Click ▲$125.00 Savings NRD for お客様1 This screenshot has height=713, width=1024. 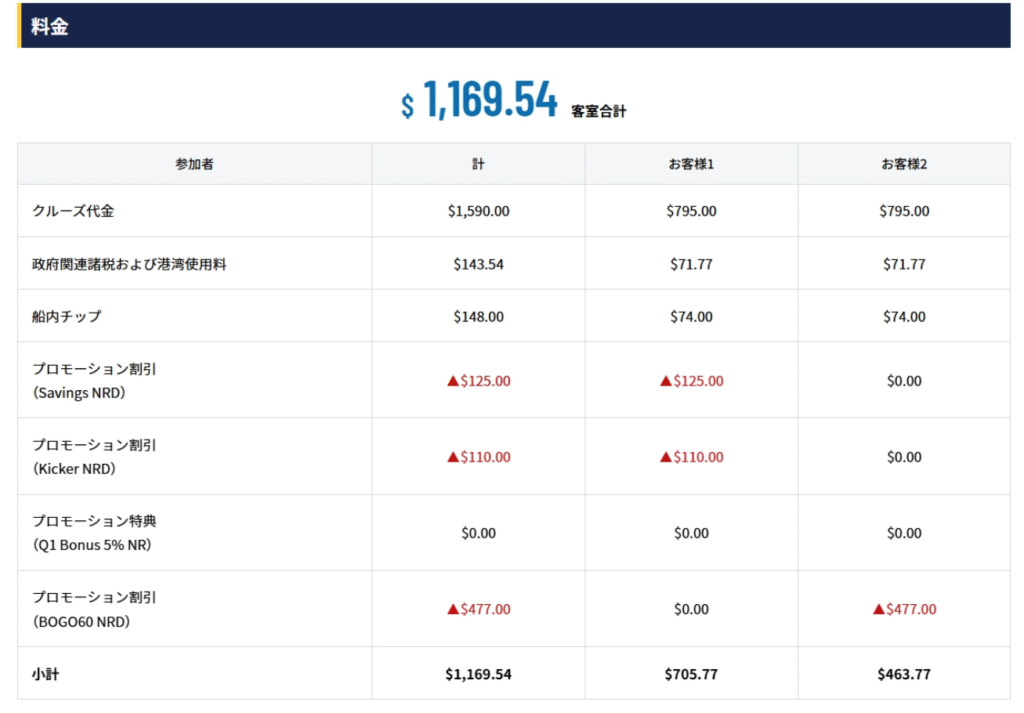point(691,381)
